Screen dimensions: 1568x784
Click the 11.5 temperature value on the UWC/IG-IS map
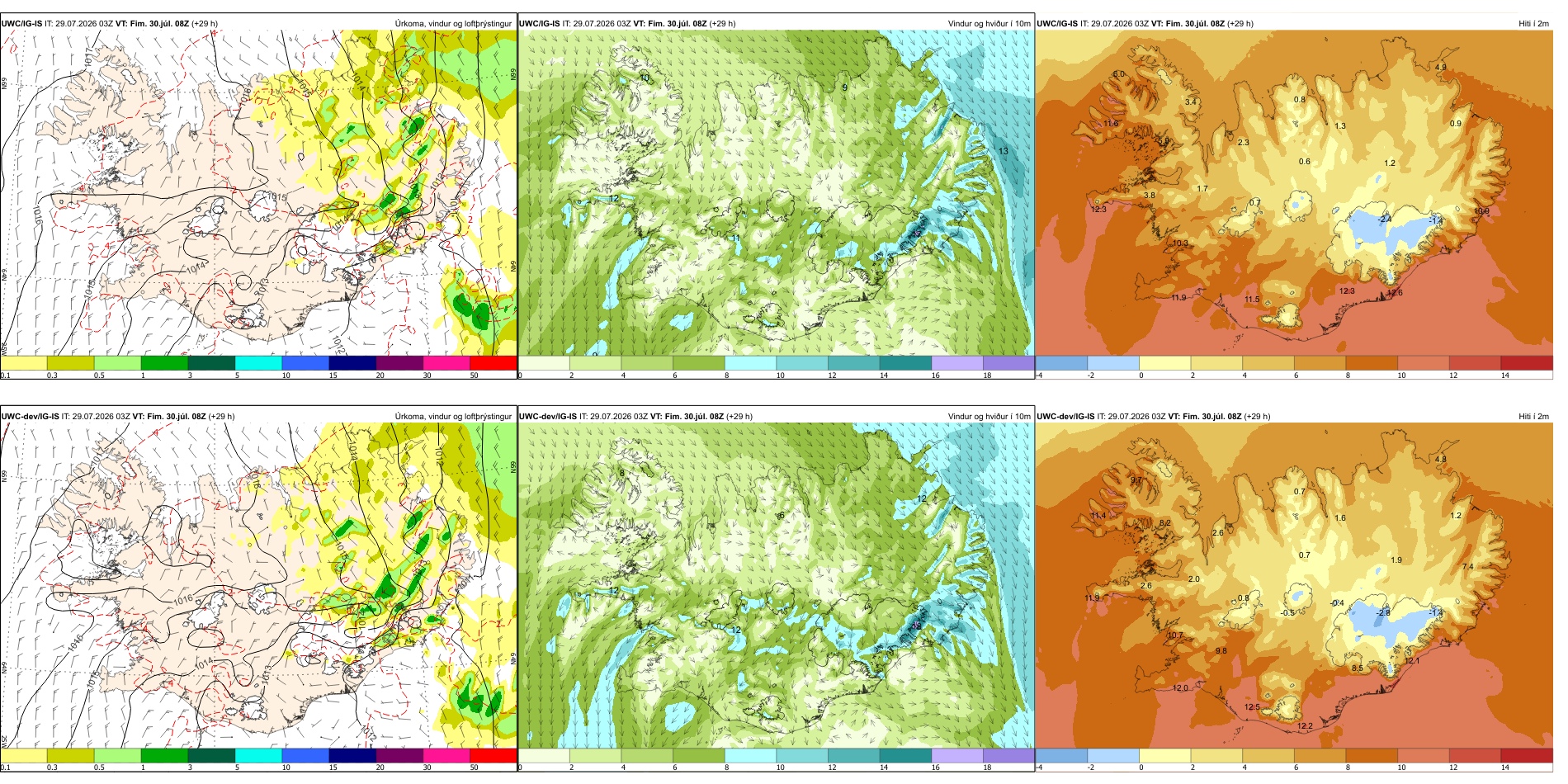point(1252,300)
